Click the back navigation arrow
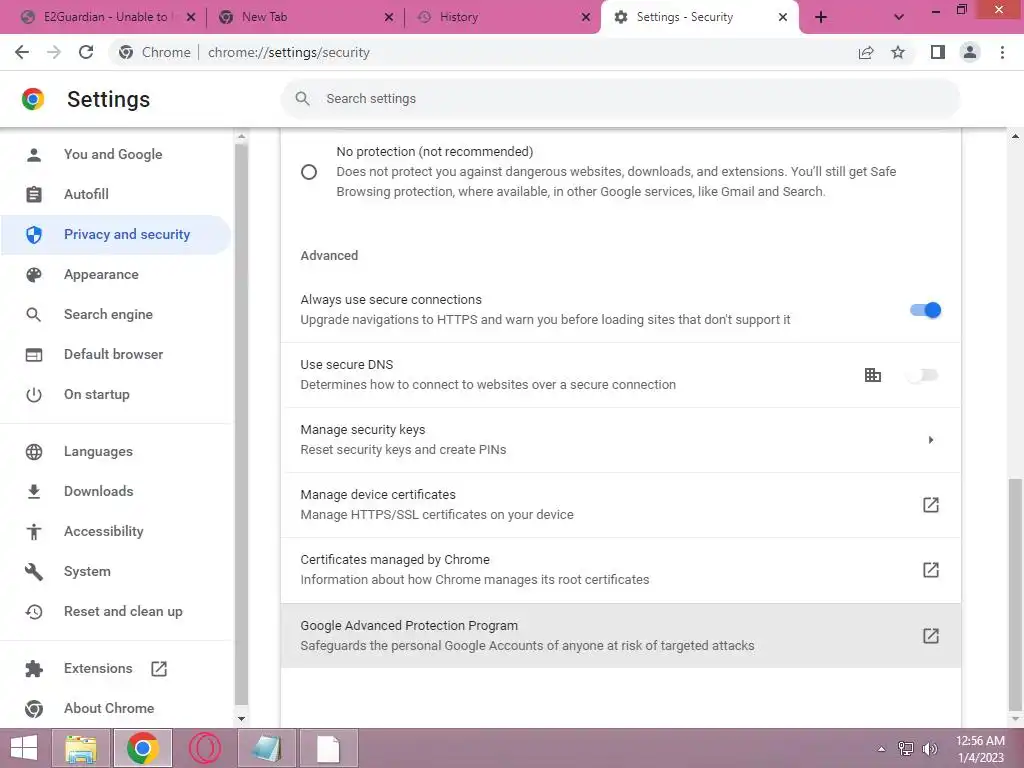This screenshot has width=1024, height=768. (x=22, y=52)
